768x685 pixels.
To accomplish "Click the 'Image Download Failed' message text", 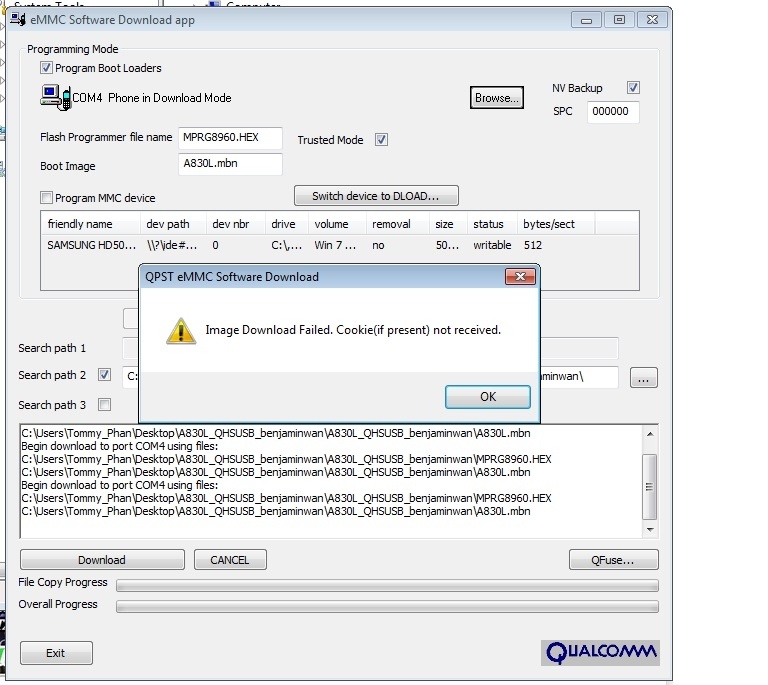I will click(x=353, y=330).
